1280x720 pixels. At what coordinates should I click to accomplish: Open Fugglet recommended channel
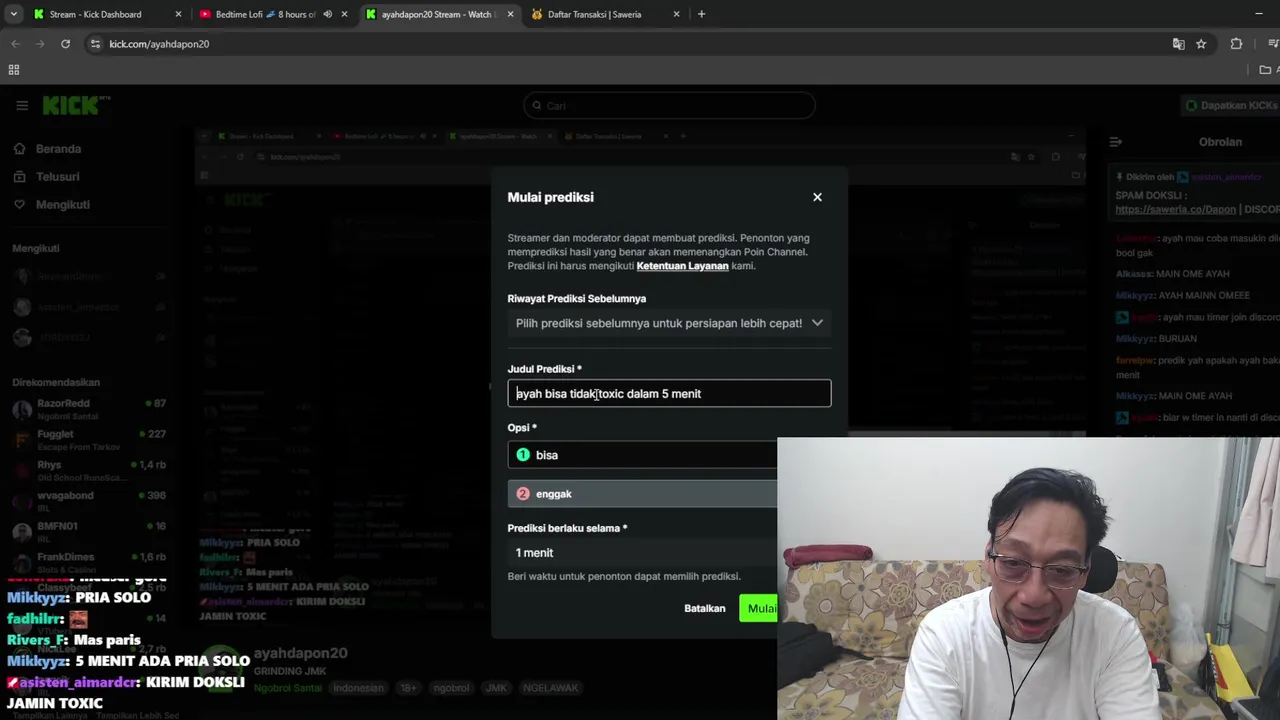tap(90, 440)
